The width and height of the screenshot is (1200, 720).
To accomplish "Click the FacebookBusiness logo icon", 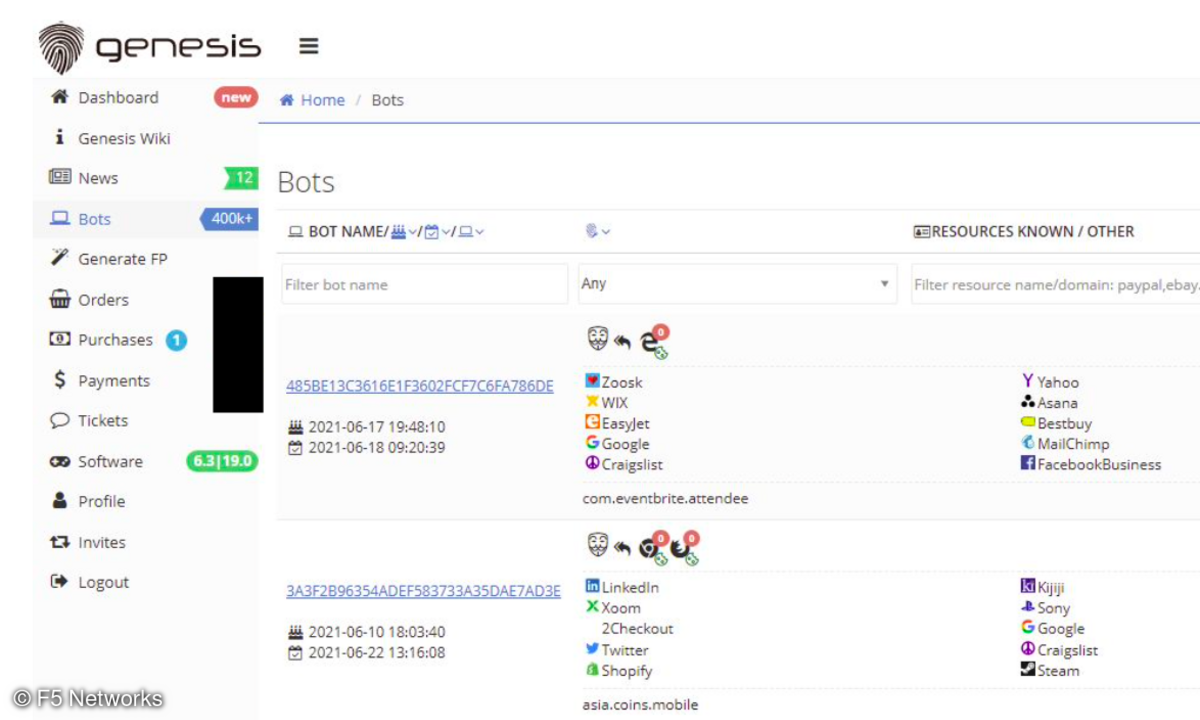I will click(x=1027, y=463).
